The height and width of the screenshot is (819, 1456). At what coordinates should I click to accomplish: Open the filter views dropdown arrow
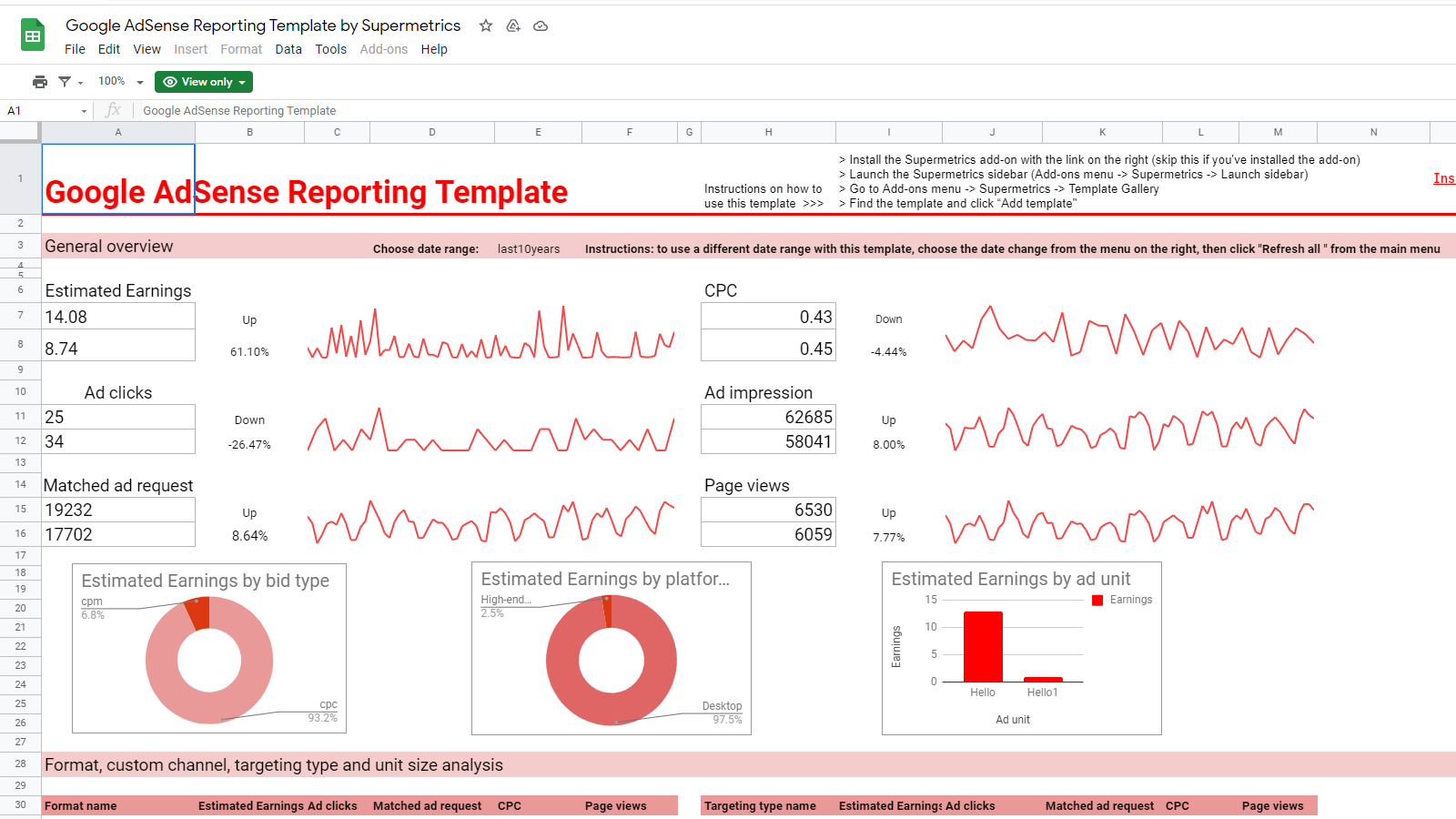pos(80,83)
